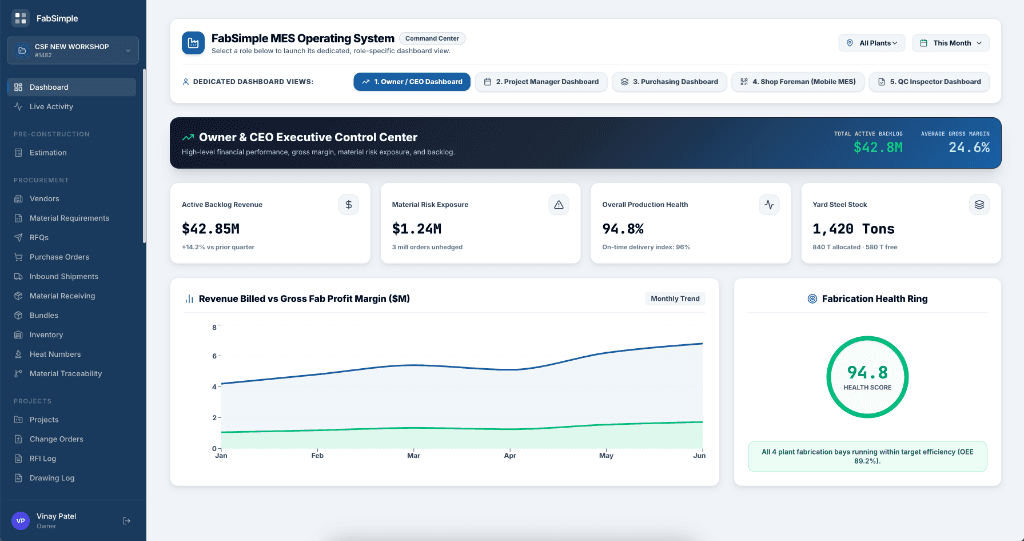
Task: Click the RFI Log icon
Action: click(18, 459)
